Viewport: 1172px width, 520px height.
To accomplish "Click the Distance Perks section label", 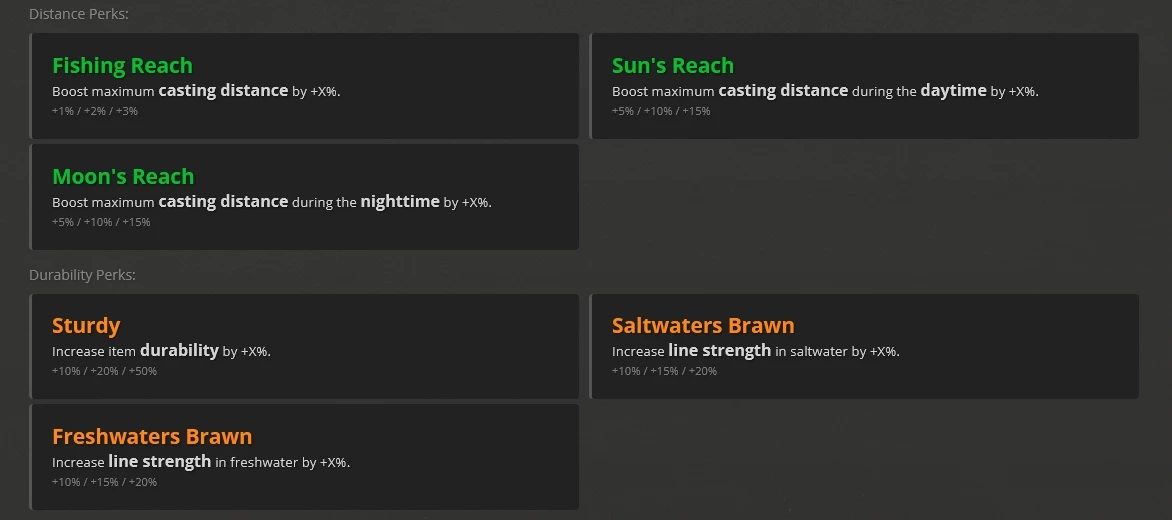I will pyautogui.click(x=79, y=14).
